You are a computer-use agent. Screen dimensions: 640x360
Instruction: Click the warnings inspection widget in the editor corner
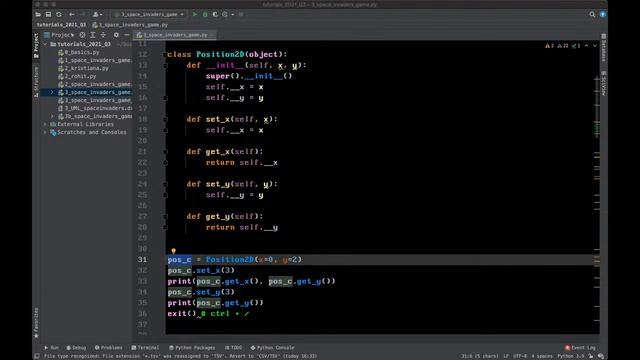(x=563, y=46)
